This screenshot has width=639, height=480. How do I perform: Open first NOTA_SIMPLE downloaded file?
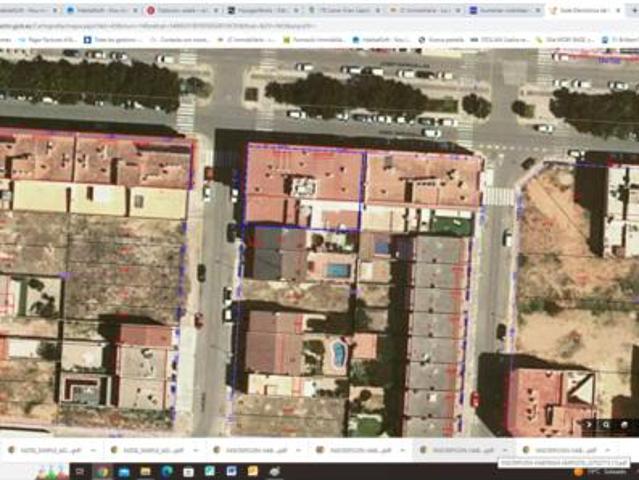coord(45,450)
